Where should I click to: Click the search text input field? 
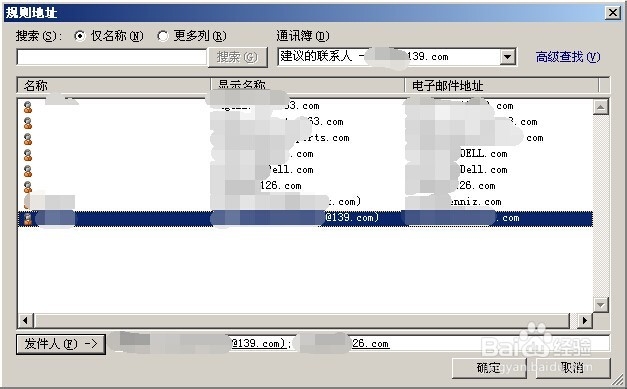(x=112, y=57)
